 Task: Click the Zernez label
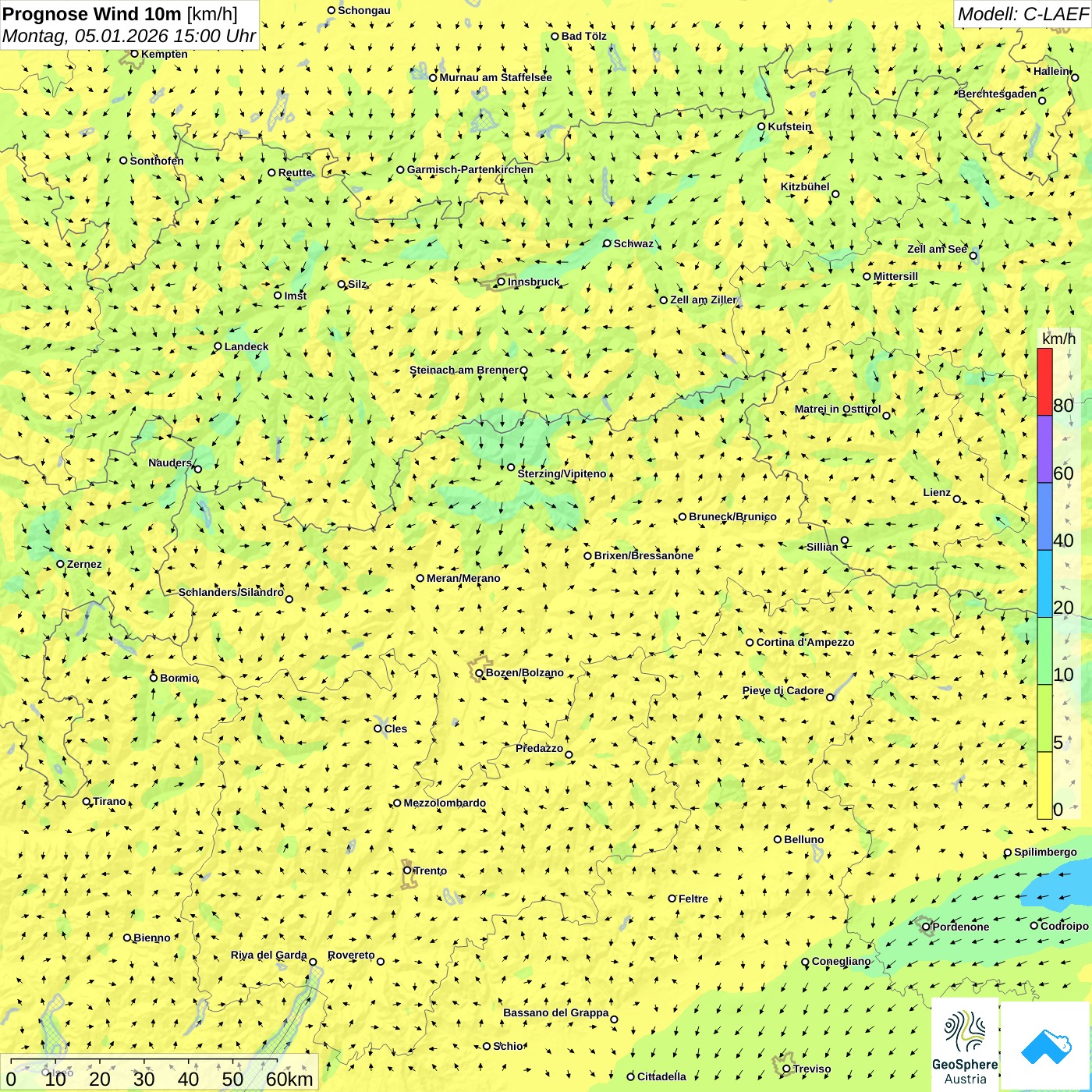pos(84,564)
